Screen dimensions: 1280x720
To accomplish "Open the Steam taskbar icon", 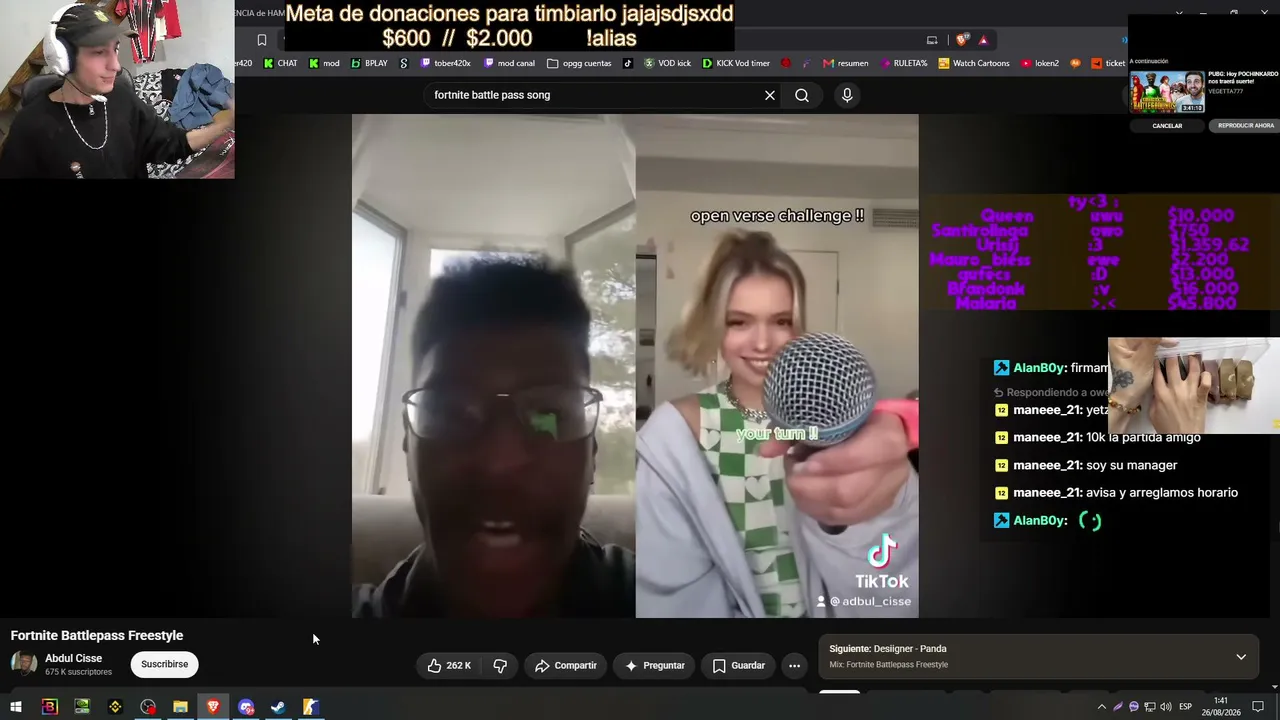I will (x=278, y=707).
